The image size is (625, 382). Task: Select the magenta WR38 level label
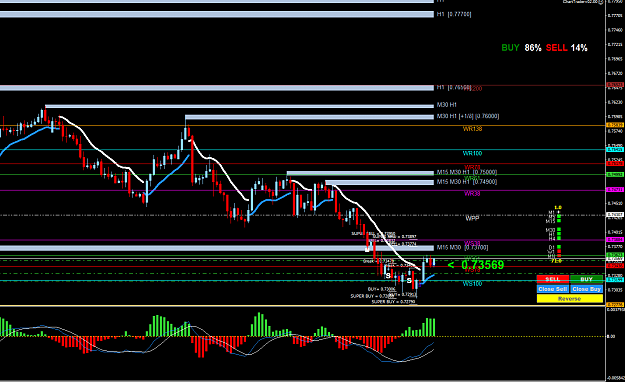472,193
